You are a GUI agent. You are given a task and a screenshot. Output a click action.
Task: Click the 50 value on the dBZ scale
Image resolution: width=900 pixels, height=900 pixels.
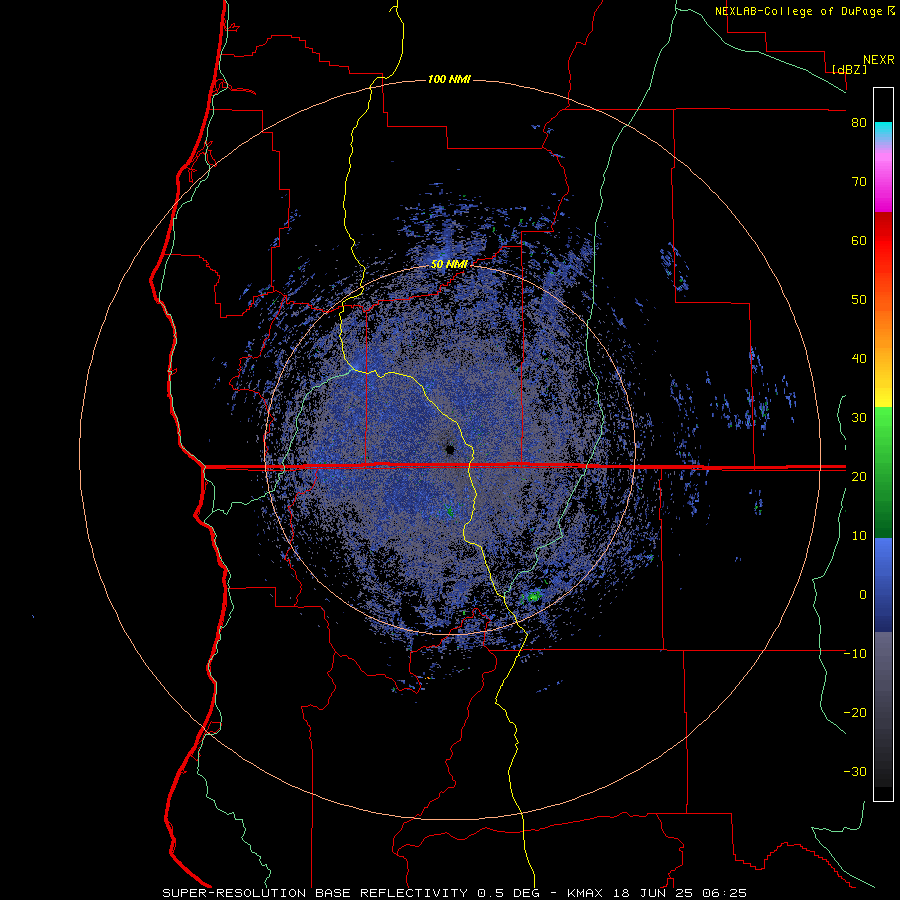pos(859,300)
